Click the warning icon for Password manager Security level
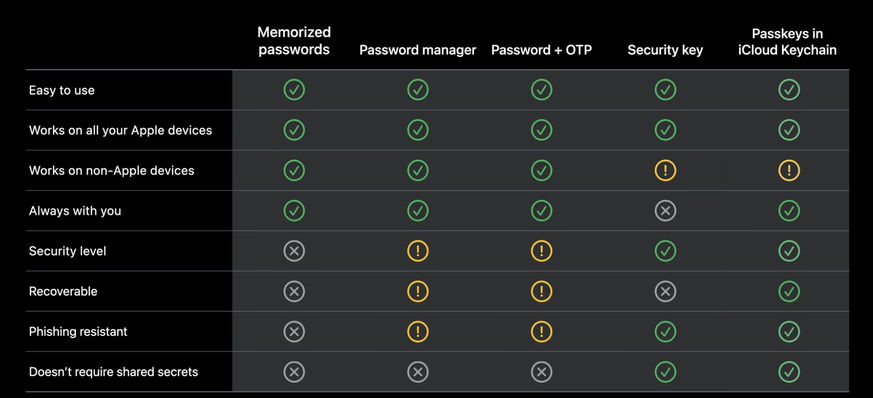The height and width of the screenshot is (398, 873). [x=418, y=251]
